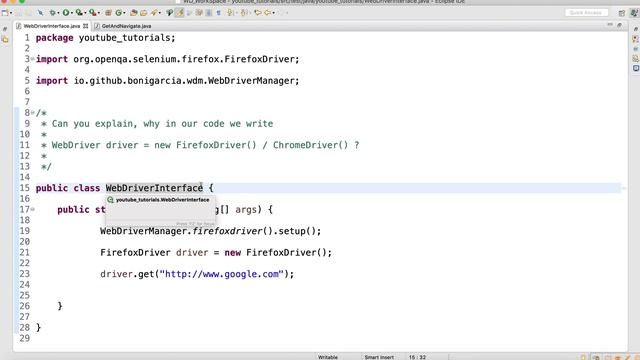Restore the right minimized view stack

[636, 29]
